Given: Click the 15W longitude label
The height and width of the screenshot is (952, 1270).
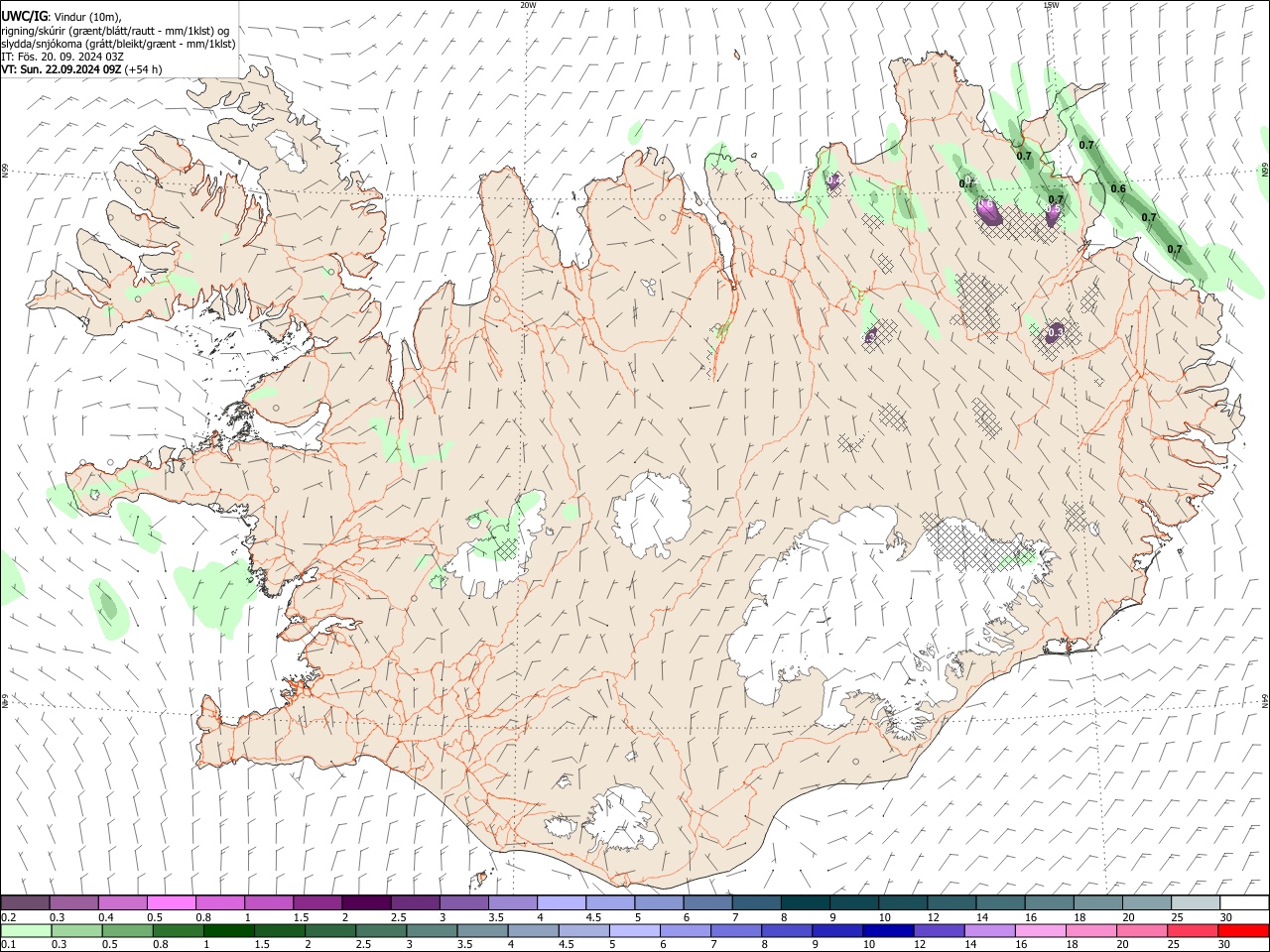Looking at the screenshot, I should point(1051,5).
